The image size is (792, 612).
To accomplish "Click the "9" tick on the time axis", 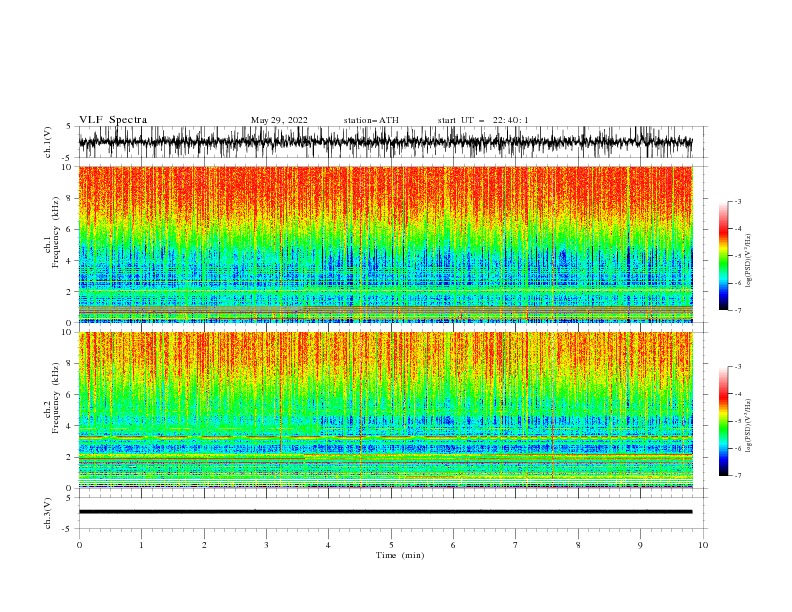I will 640,545.
